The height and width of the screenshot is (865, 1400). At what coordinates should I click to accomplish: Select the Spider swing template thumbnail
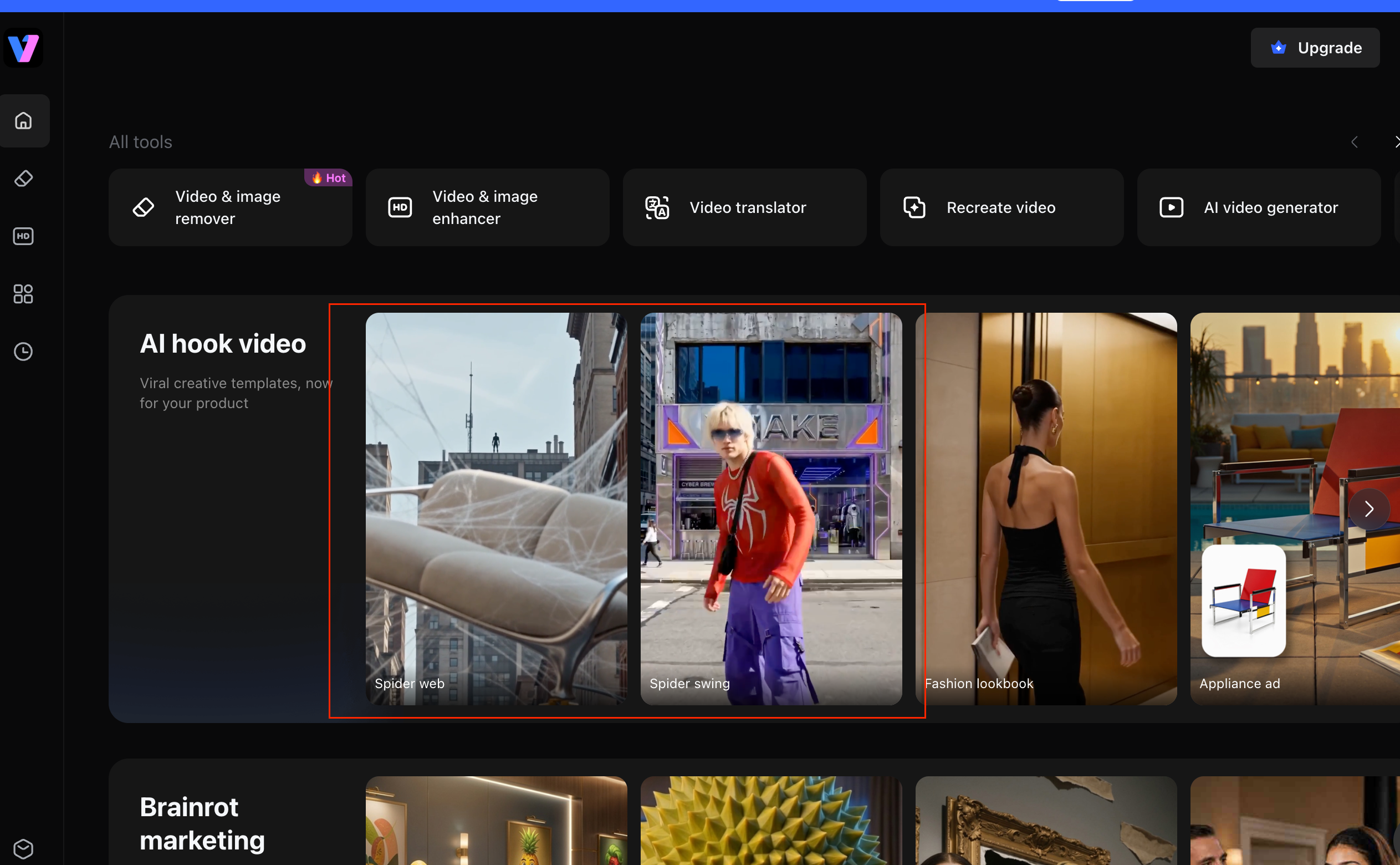771,508
